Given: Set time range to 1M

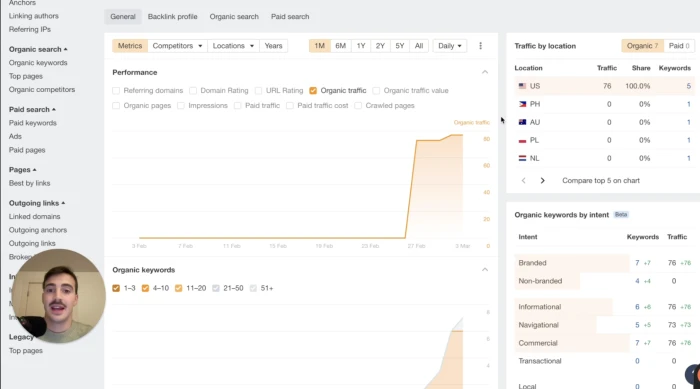Looking at the screenshot, I should 320,46.
